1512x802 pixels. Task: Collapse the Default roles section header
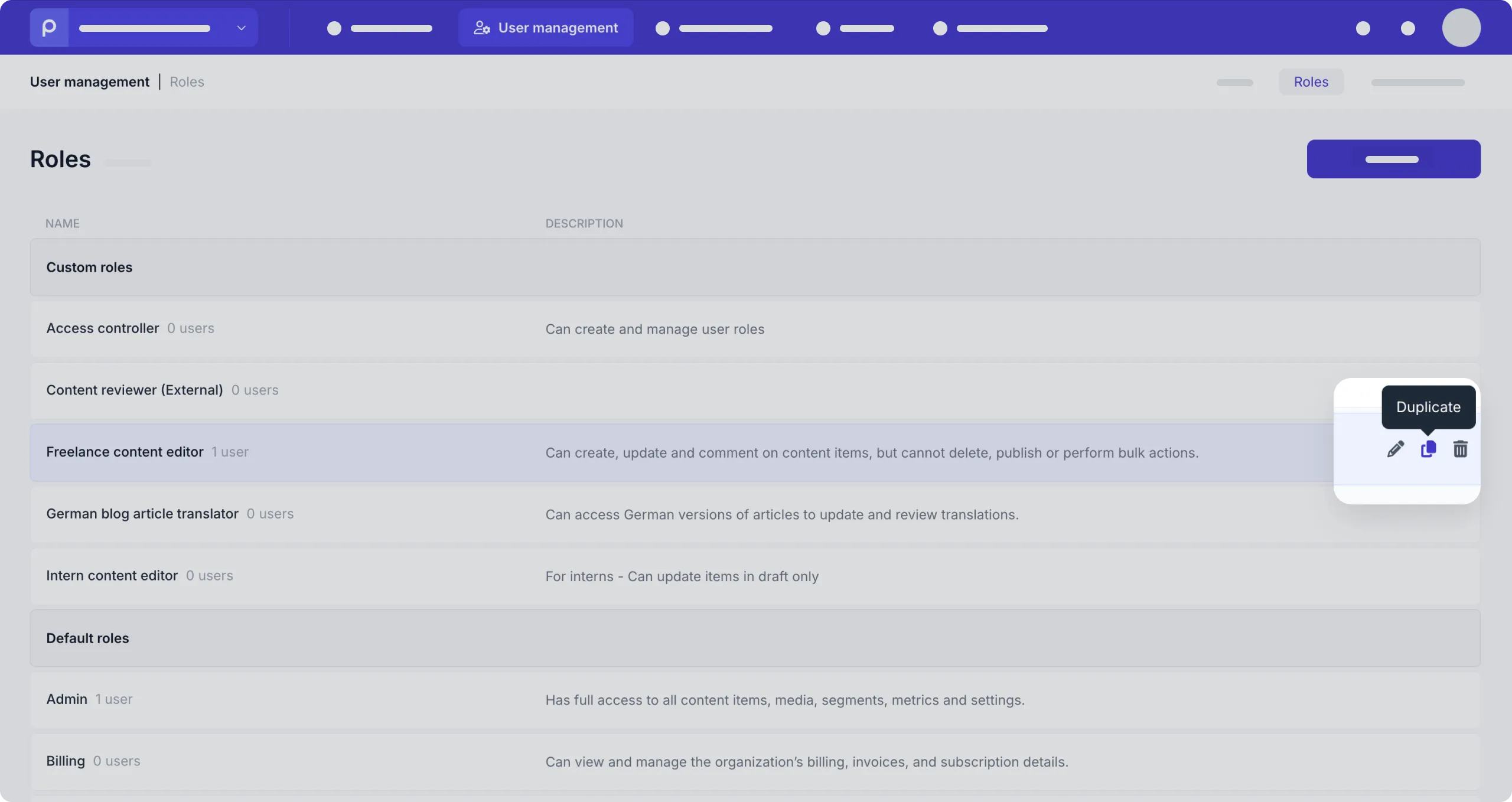755,638
